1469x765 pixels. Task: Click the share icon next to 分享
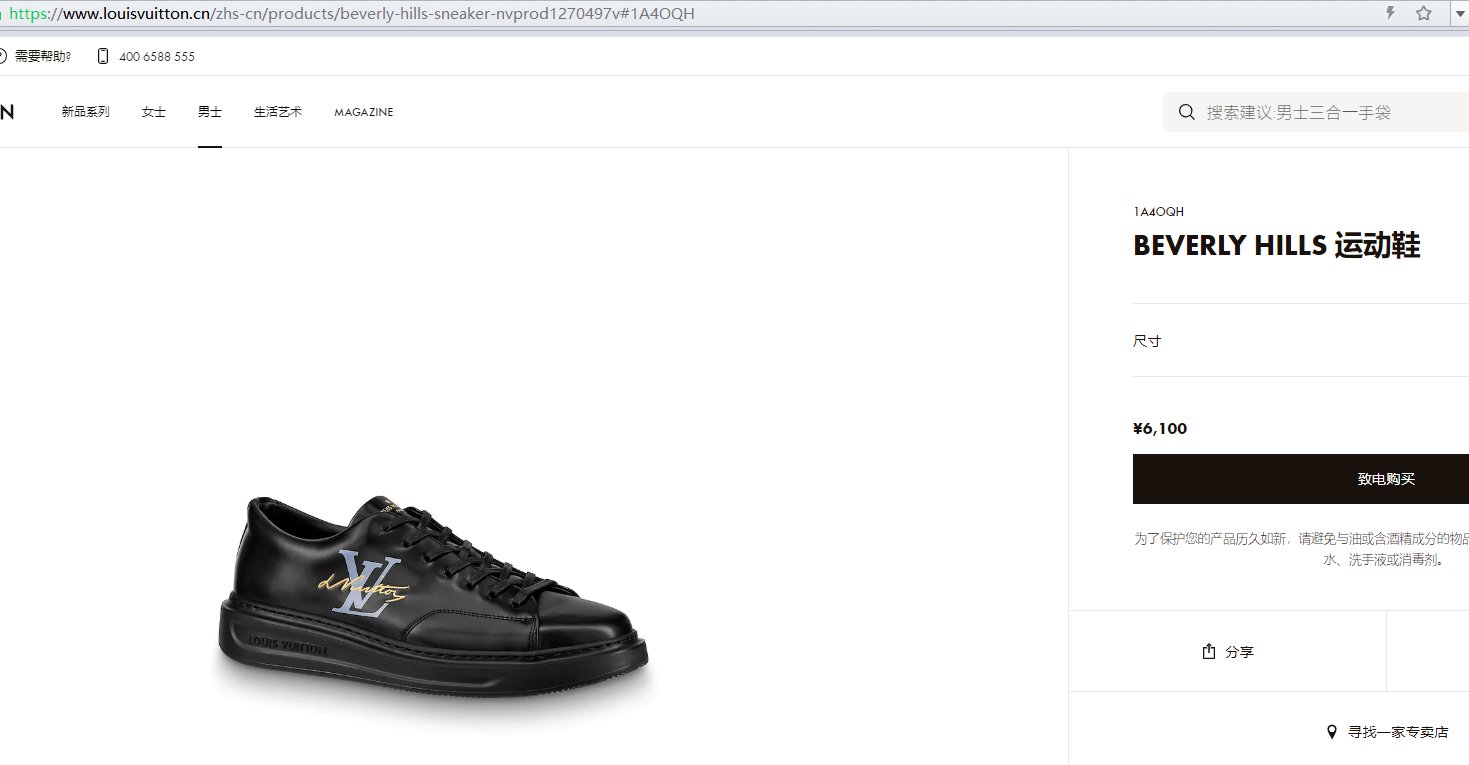pyautogui.click(x=1208, y=651)
